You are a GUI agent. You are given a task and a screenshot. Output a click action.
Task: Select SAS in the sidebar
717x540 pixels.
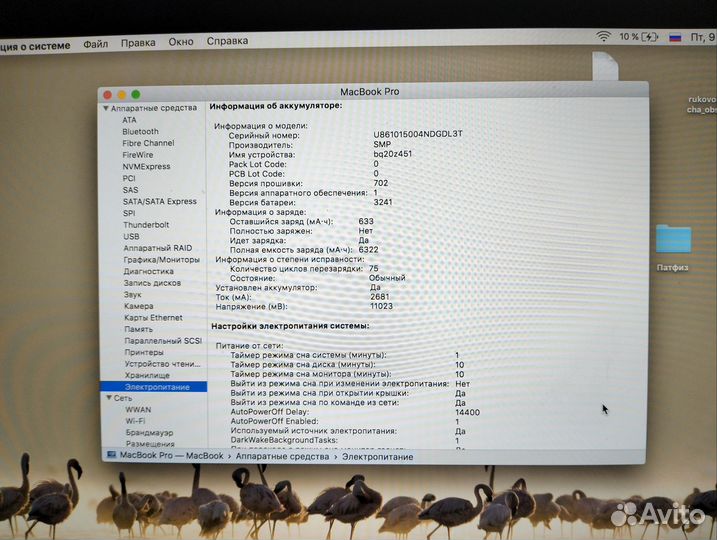(x=130, y=190)
